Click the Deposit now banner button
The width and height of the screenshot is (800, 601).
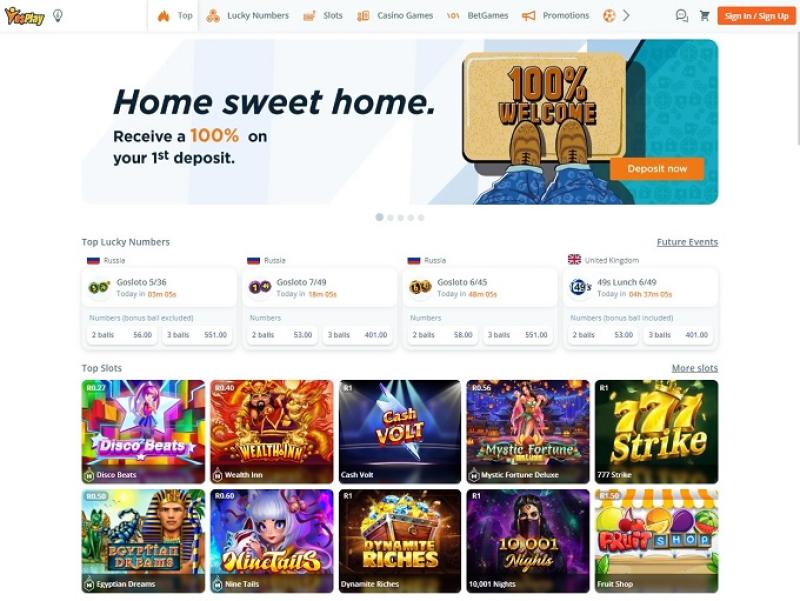click(x=657, y=169)
